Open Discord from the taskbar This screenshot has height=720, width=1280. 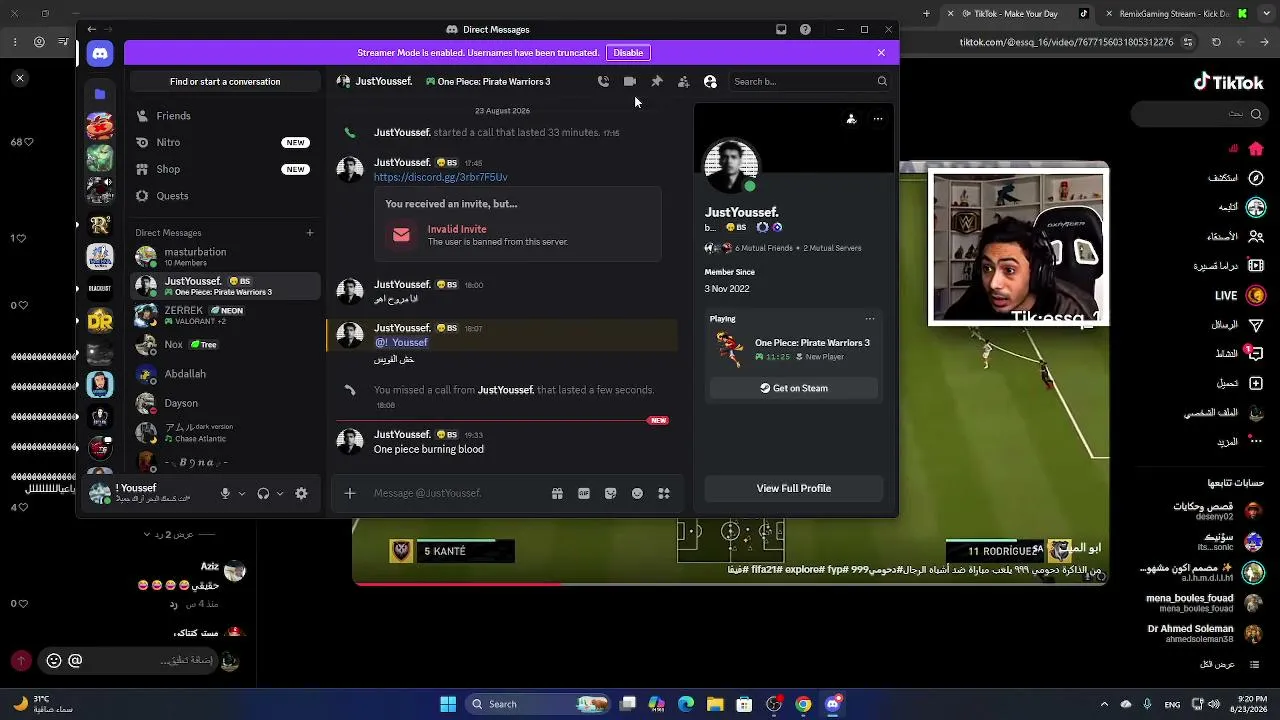coord(832,704)
